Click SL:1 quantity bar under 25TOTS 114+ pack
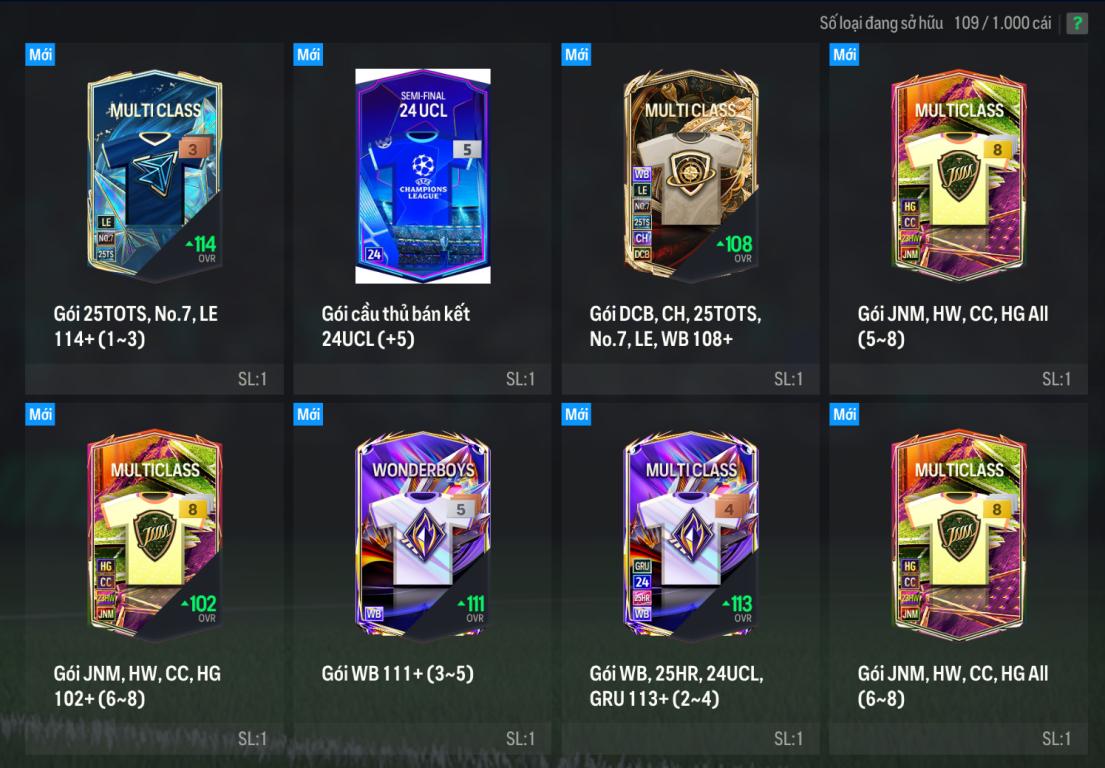This screenshot has height=768, width=1105. (x=154, y=379)
